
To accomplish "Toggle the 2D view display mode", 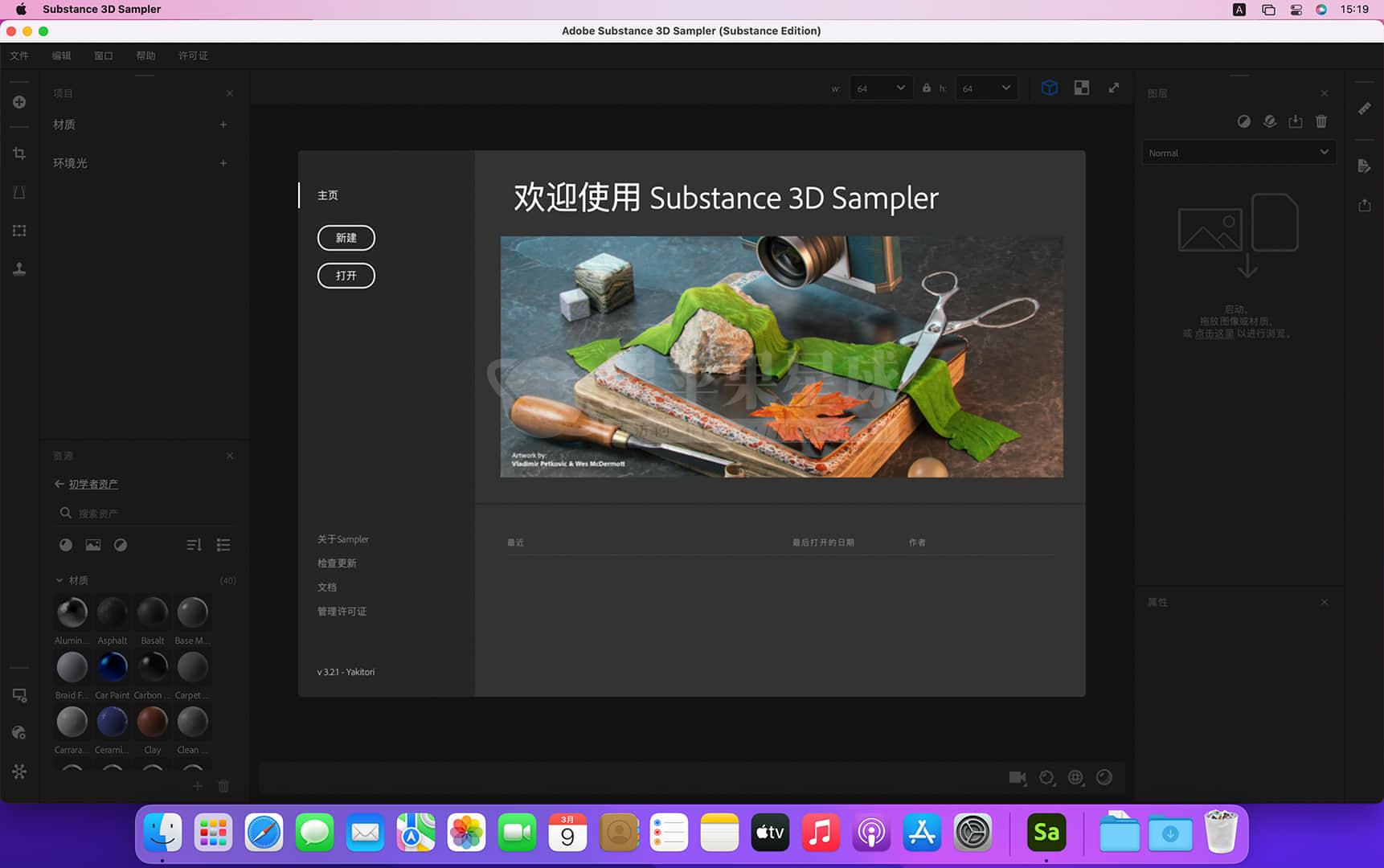I will click(1082, 88).
